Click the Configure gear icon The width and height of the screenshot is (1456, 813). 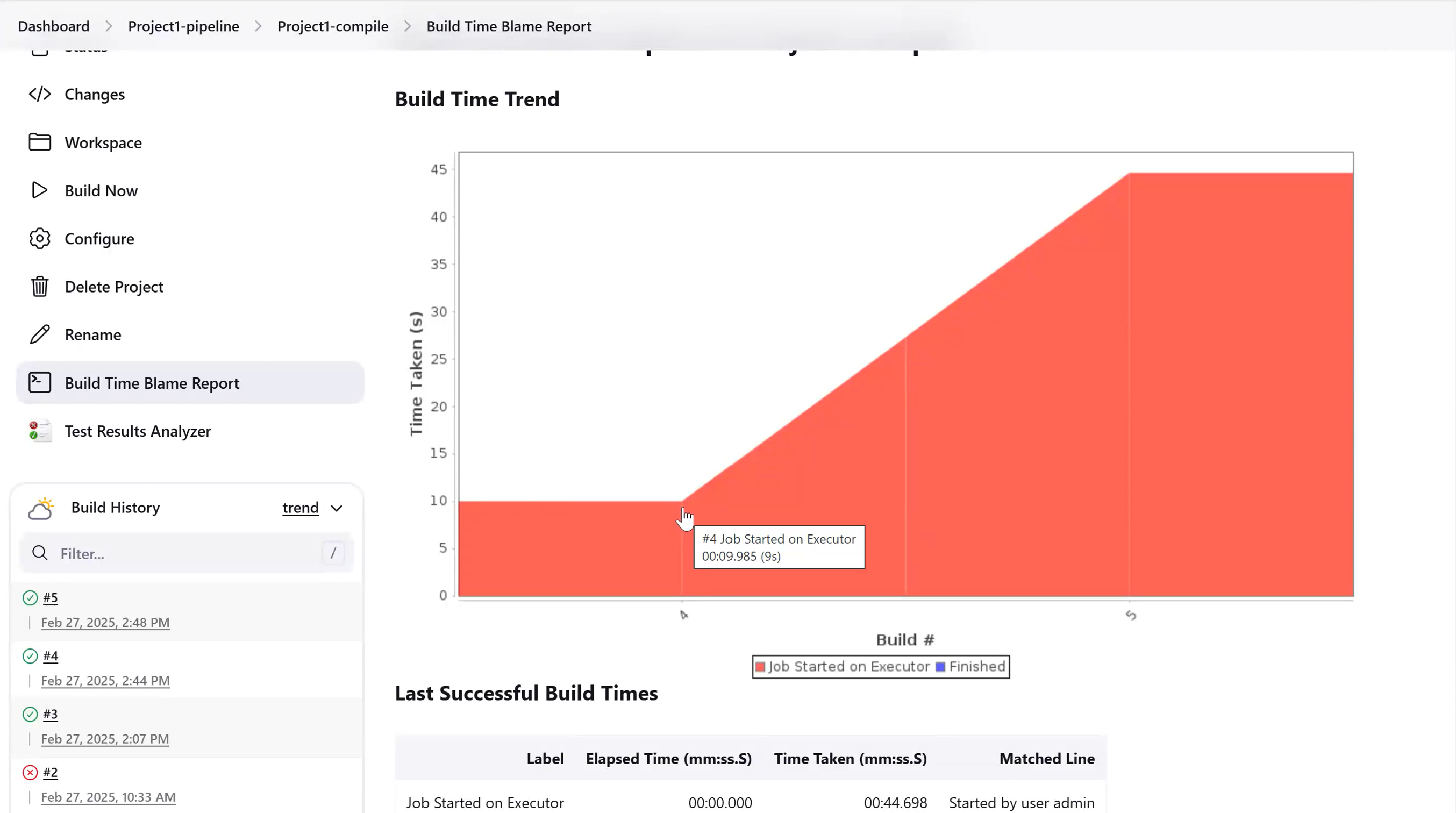(x=40, y=238)
